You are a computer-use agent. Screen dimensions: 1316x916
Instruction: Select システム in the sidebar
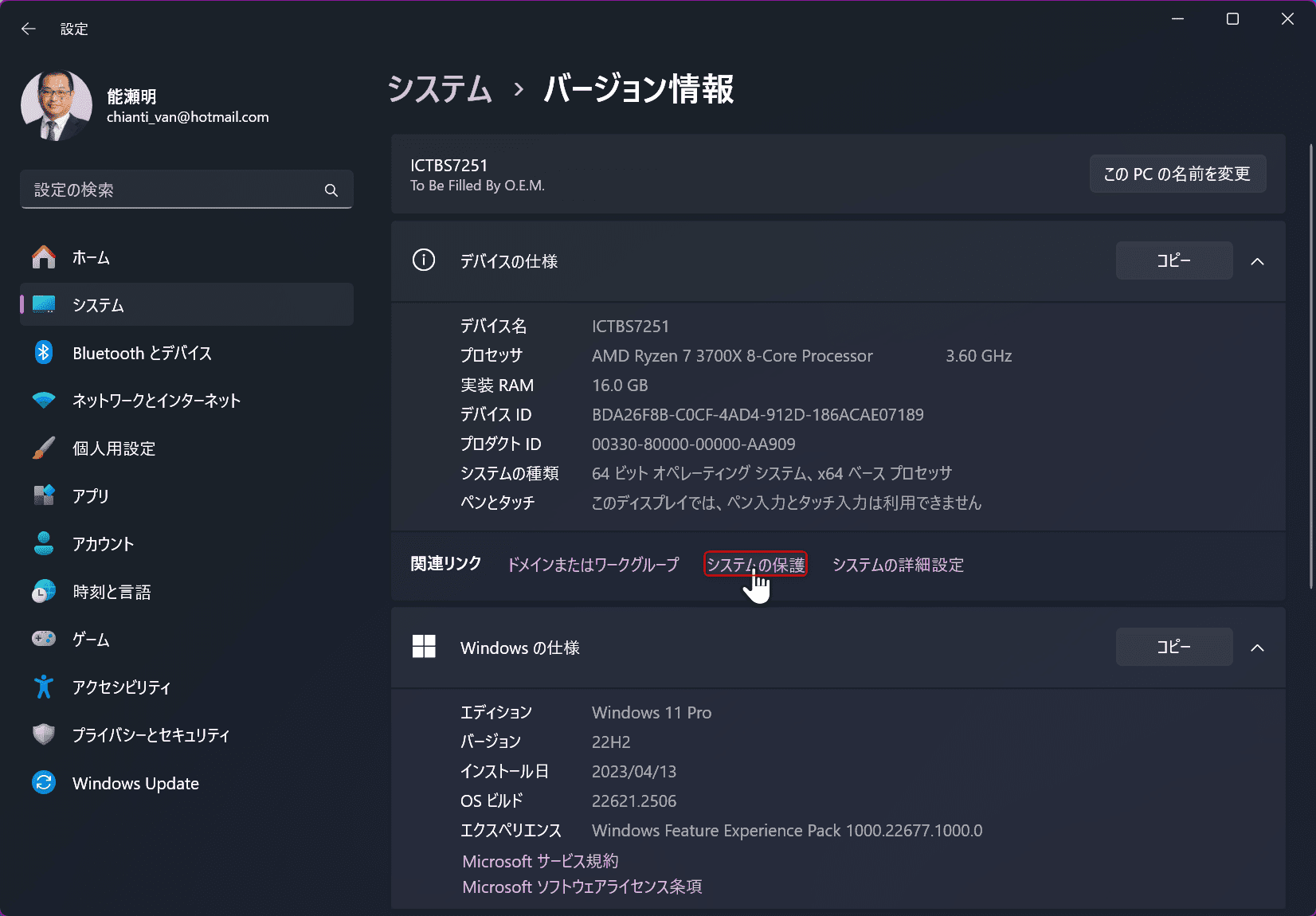click(186, 305)
